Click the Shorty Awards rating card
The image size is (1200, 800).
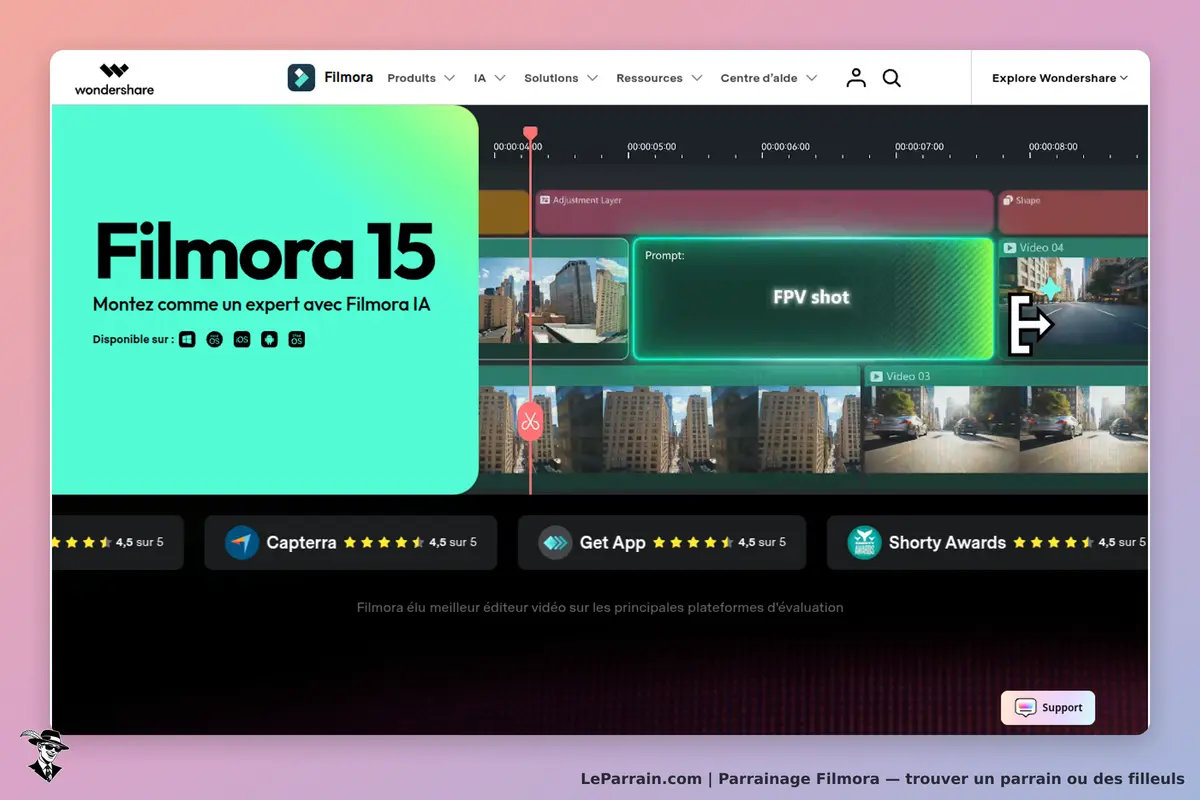(988, 543)
